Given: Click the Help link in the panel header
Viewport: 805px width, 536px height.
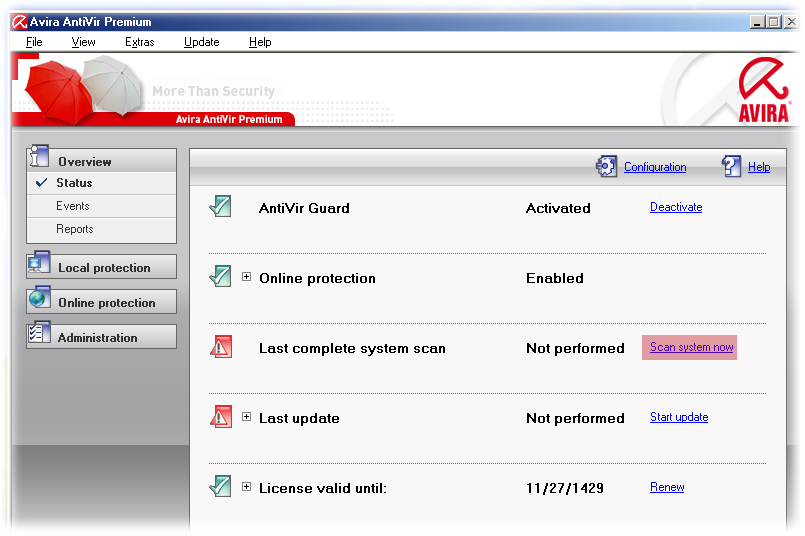Looking at the screenshot, I should (759, 167).
